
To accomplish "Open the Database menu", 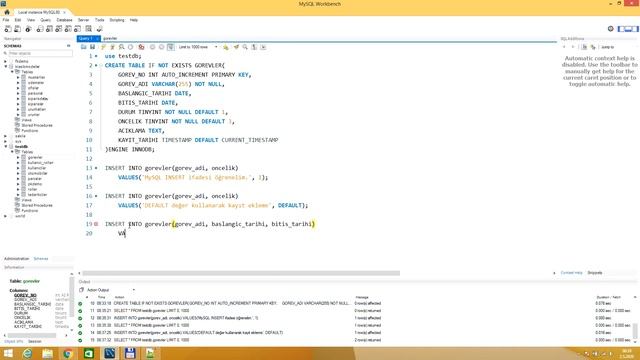I will (64, 20).
